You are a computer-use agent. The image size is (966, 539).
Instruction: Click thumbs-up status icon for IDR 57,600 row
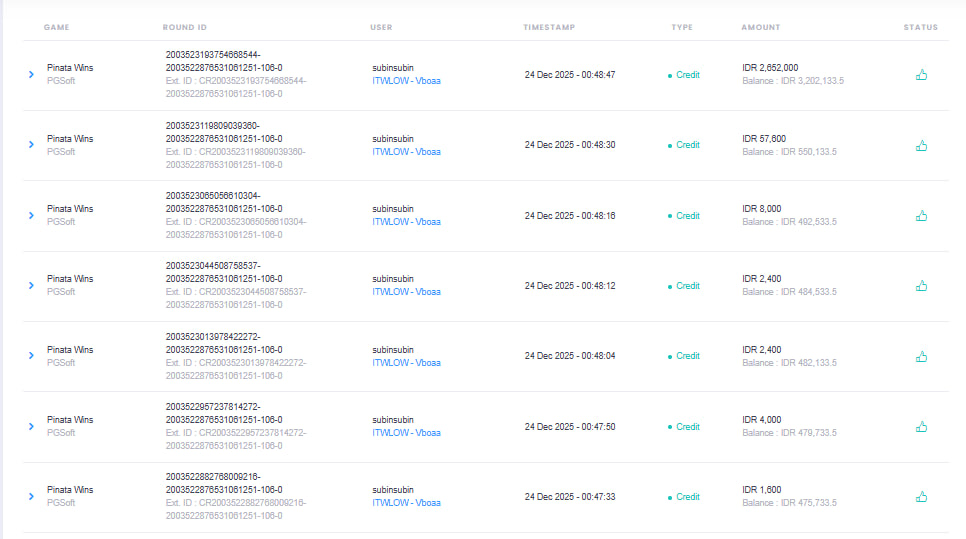[x=921, y=145]
